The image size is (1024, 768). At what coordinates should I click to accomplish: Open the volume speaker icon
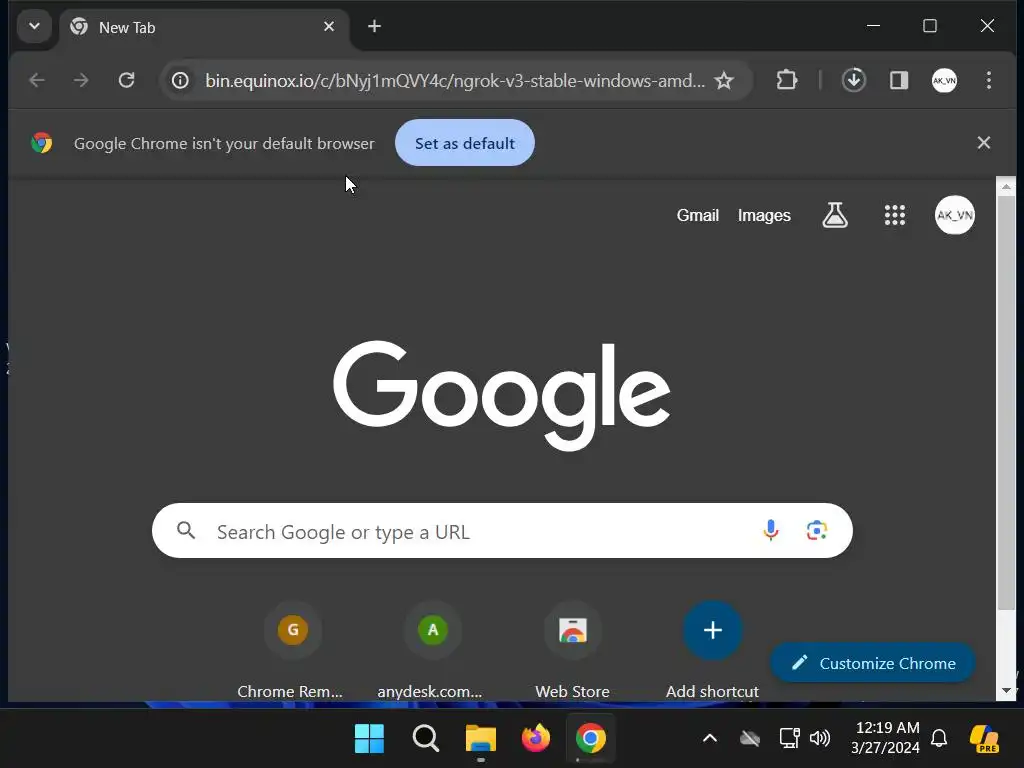(x=820, y=739)
